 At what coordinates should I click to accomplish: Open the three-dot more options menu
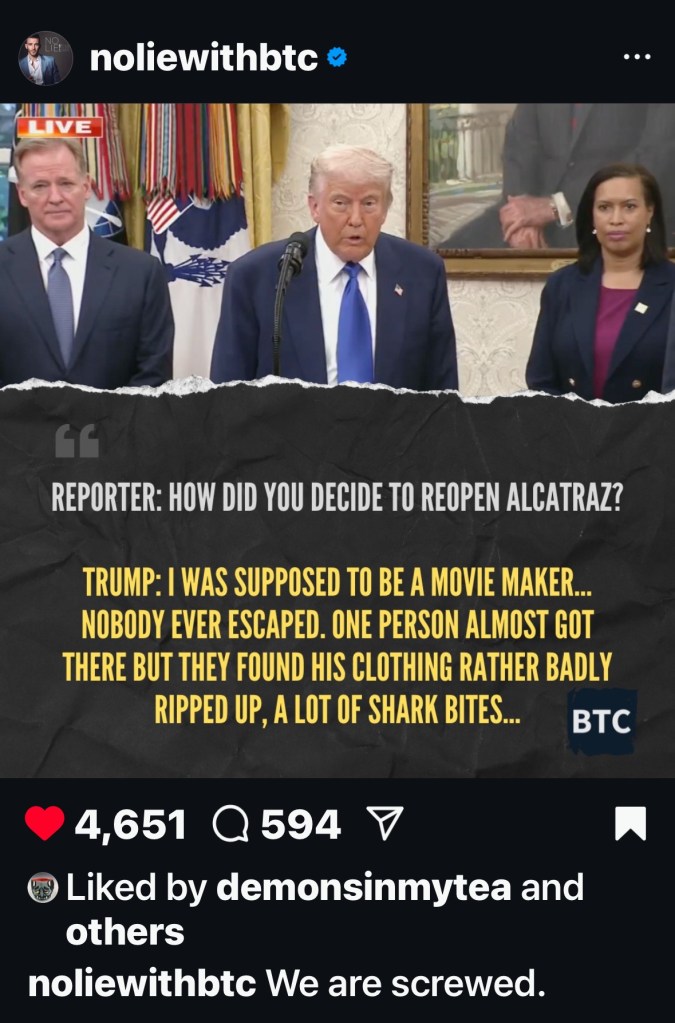[x=637, y=57]
